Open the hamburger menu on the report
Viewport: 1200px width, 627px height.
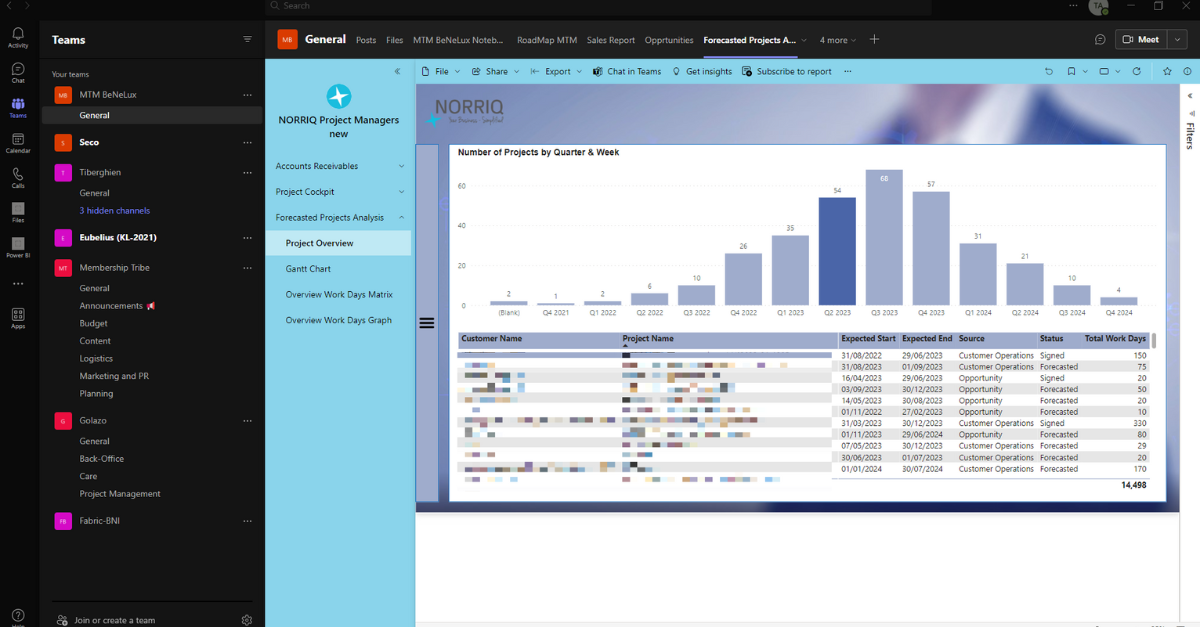[427, 323]
